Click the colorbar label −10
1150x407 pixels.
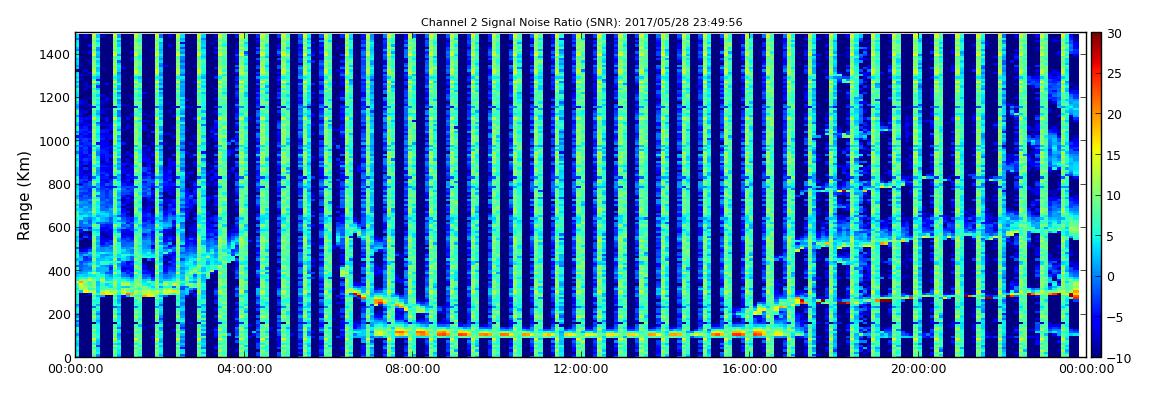1118,358
